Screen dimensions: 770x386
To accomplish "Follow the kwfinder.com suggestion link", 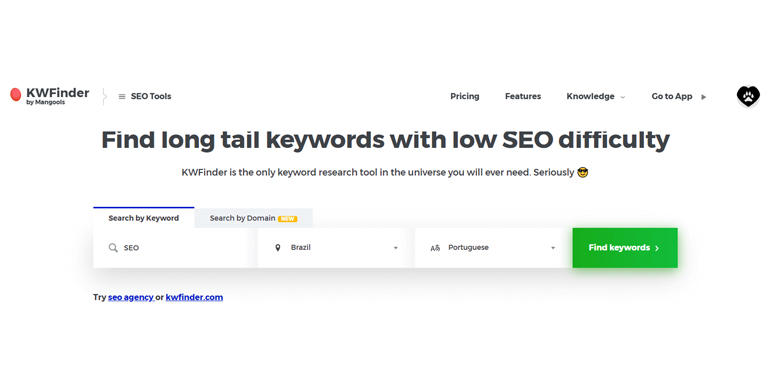I will click(194, 297).
